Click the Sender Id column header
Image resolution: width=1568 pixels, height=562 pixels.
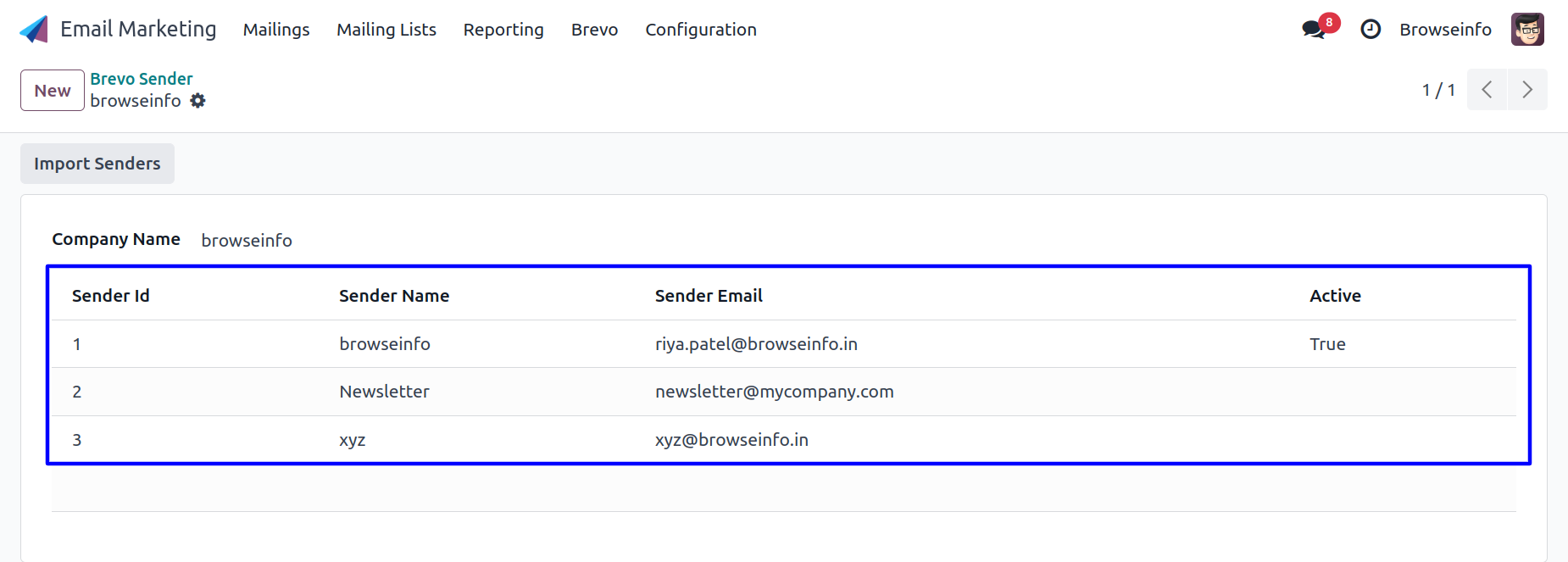111,296
